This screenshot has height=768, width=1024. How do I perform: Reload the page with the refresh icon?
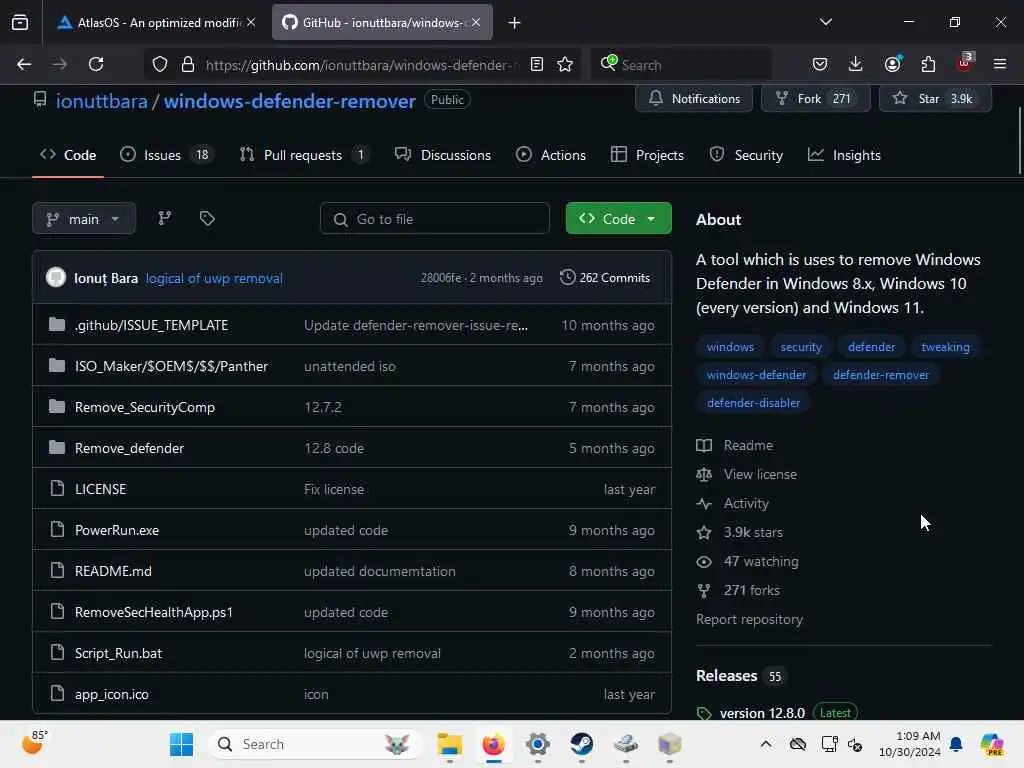coord(96,64)
